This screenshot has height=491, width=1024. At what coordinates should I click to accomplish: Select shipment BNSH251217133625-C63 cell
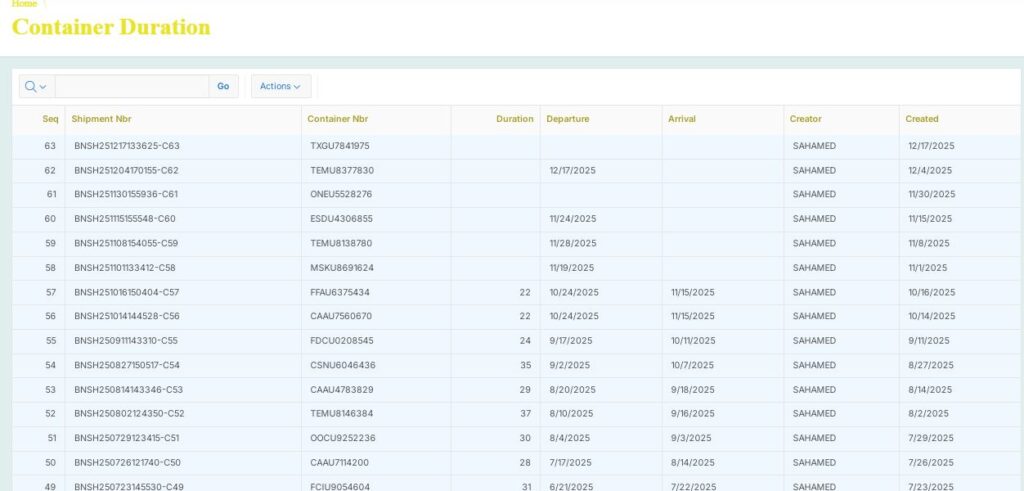tap(126, 146)
